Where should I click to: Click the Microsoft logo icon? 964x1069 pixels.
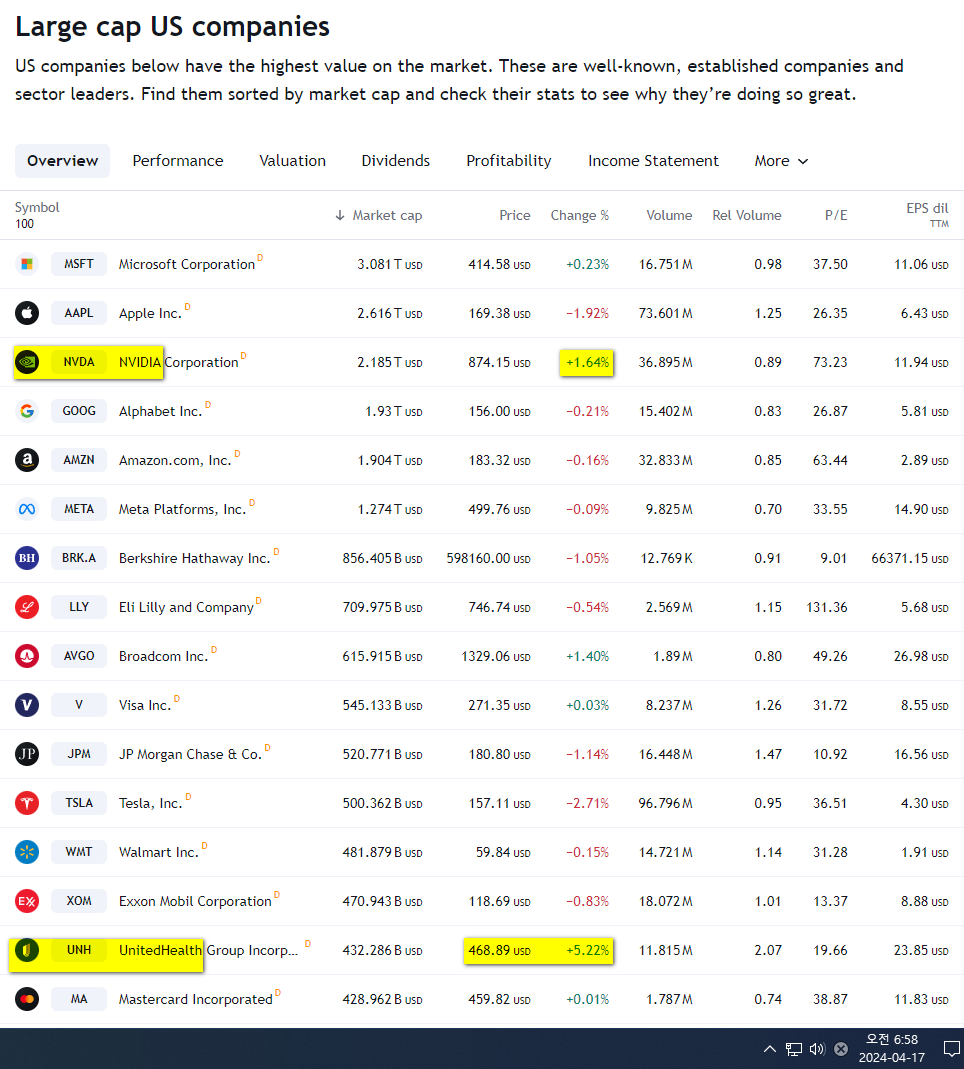tap(27, 264)
